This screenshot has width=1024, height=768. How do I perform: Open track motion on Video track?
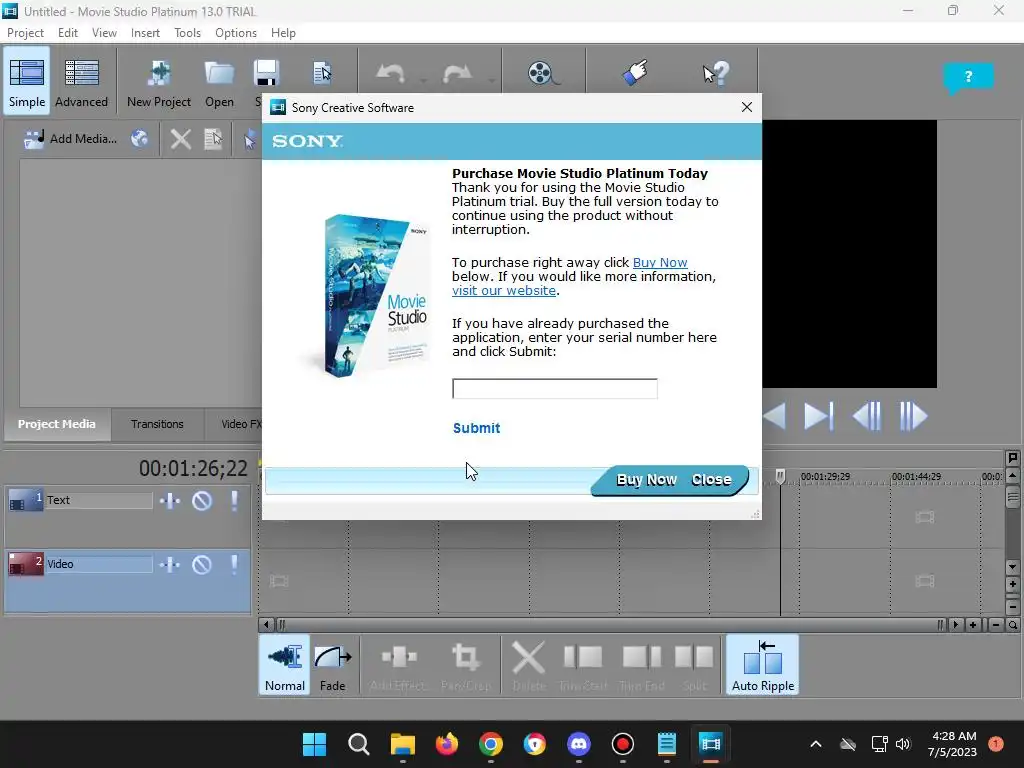tap(170, 564)
